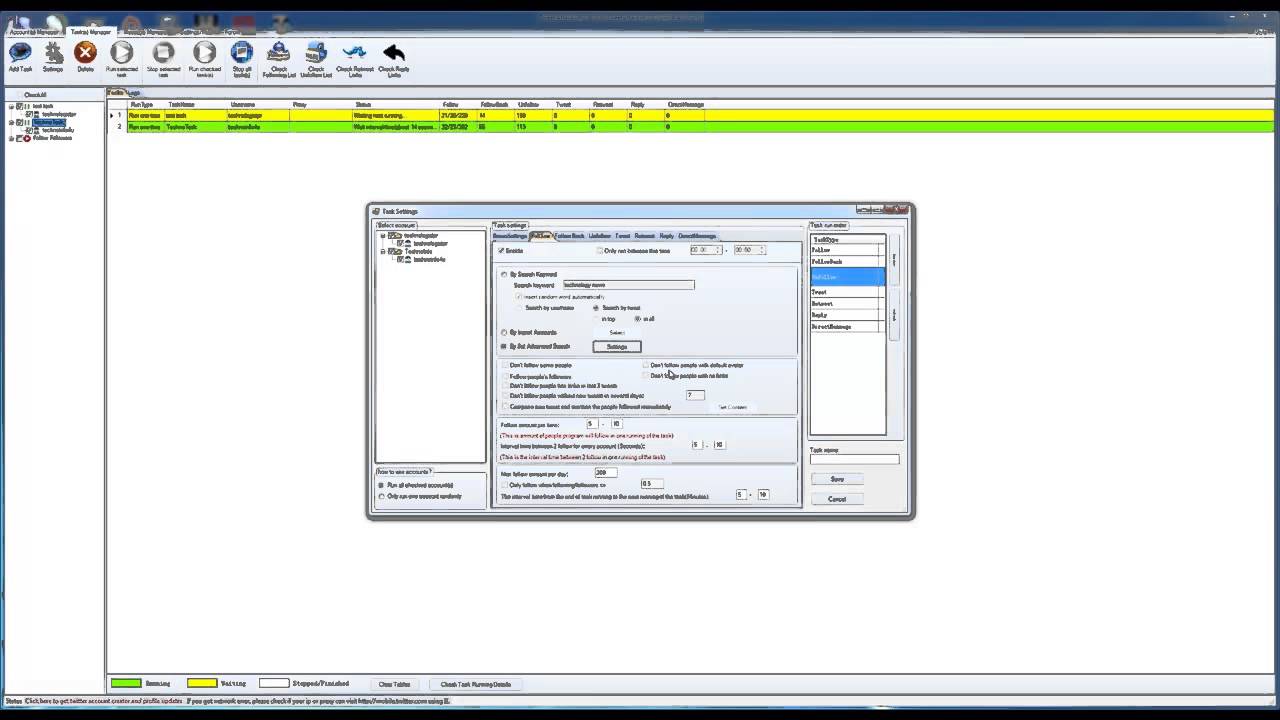Open the Unfollow tab in Task Settings
This screenshot has height=720, width=1280.
pyautogui.click(x=599, y=236)
